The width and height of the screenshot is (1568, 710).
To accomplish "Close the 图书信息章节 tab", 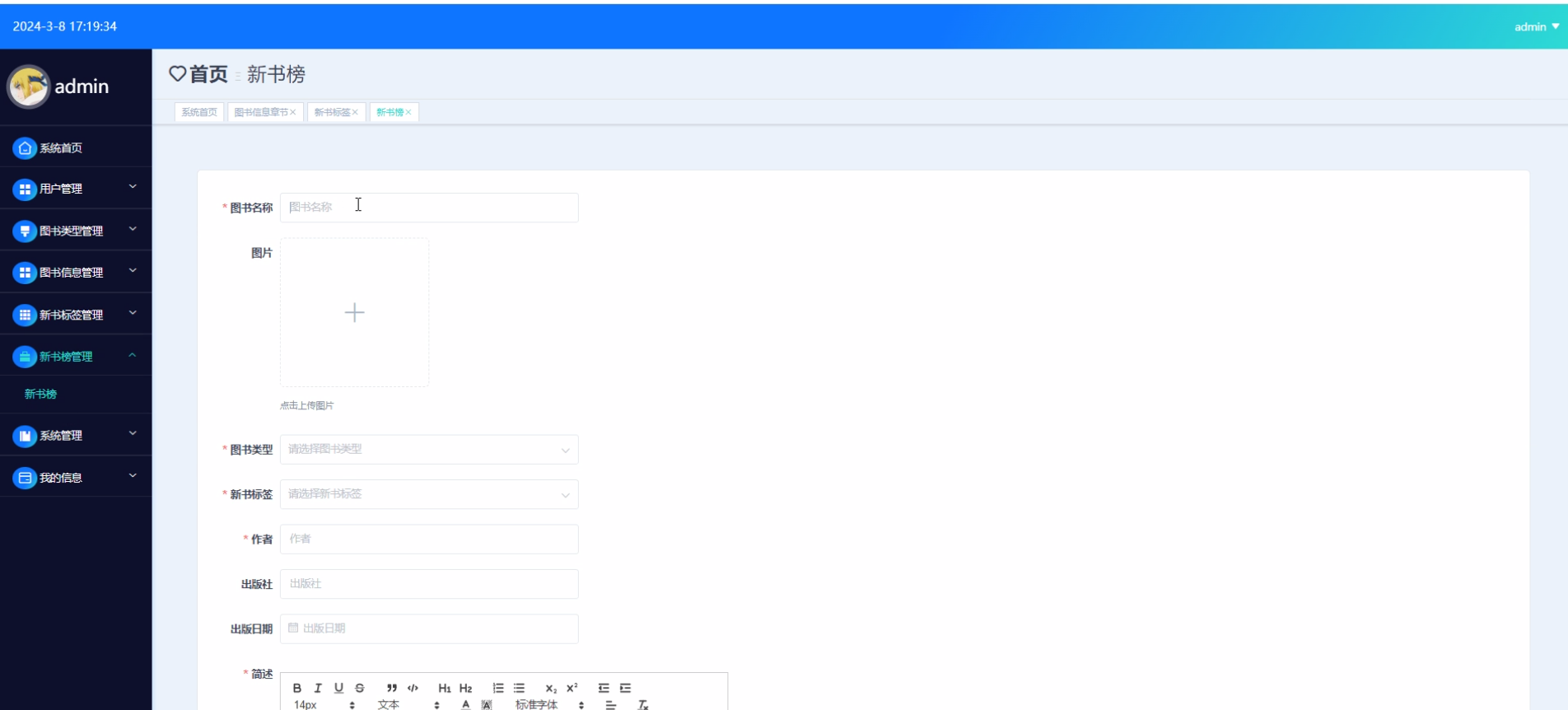I will coord(292,112).
